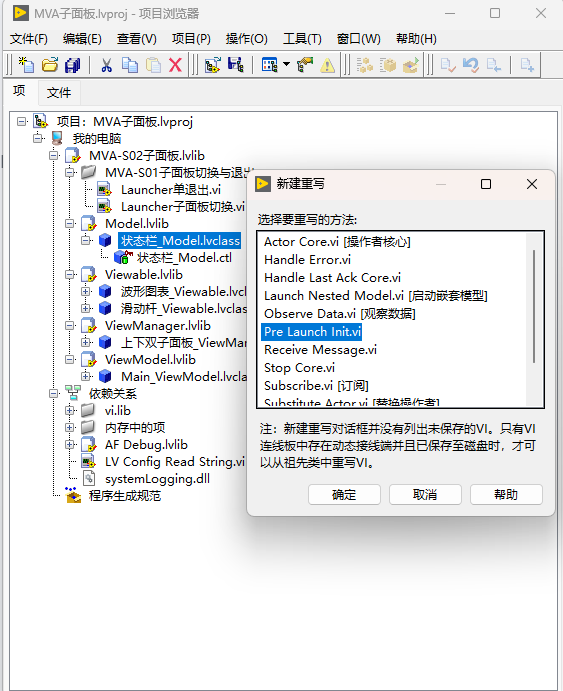Select Stop Core.vi in the method list
The height and width of the screenshot is (691, 563).
300,368
